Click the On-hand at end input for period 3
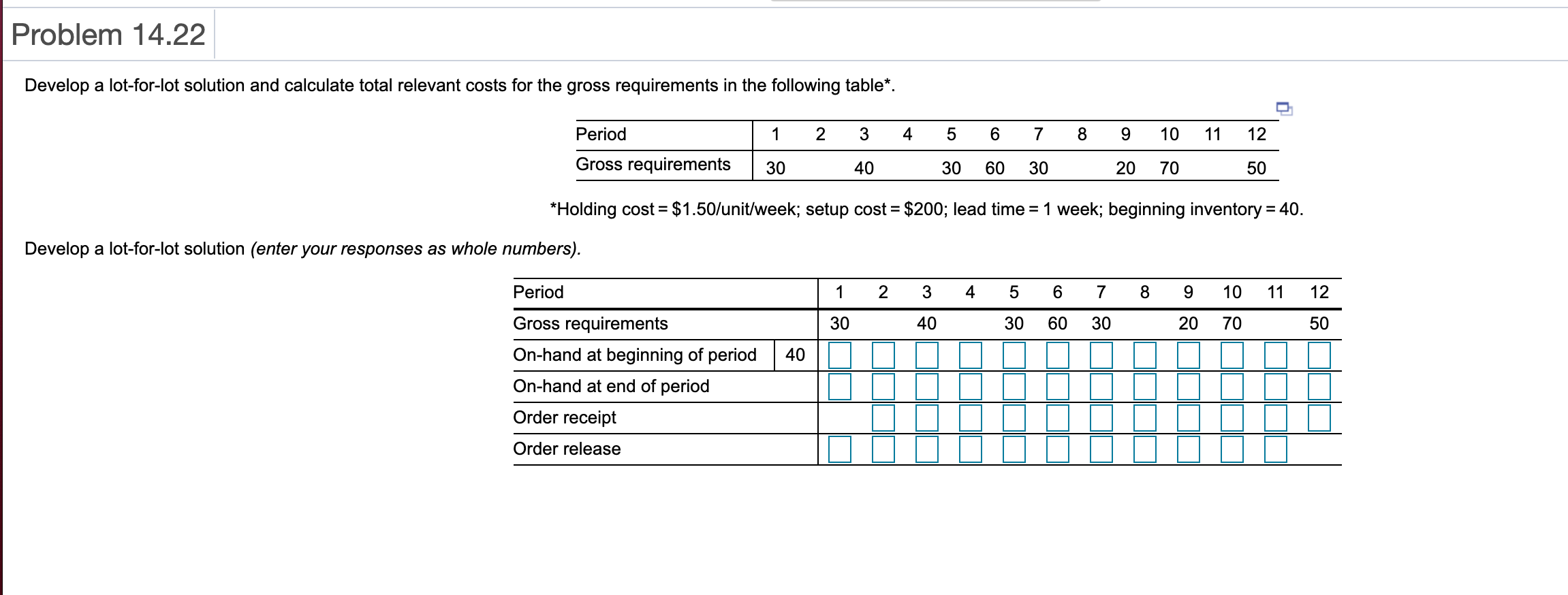Screen dimensions: 1568x595 [926, 385]
